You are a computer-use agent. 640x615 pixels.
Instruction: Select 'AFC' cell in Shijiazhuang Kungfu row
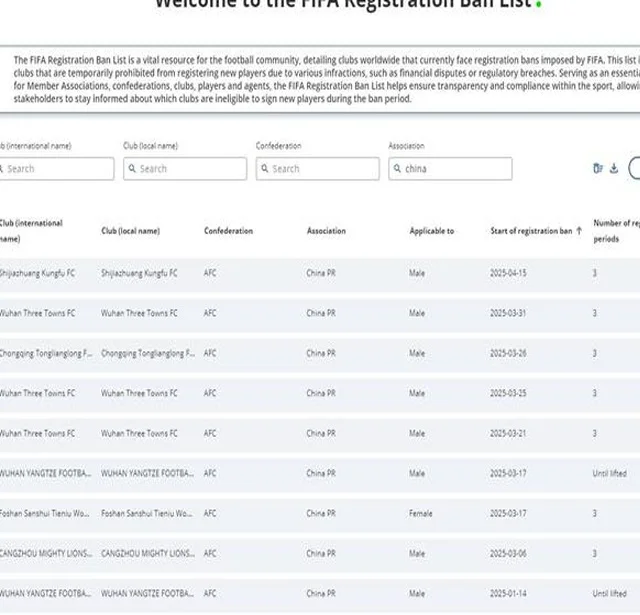210,273
